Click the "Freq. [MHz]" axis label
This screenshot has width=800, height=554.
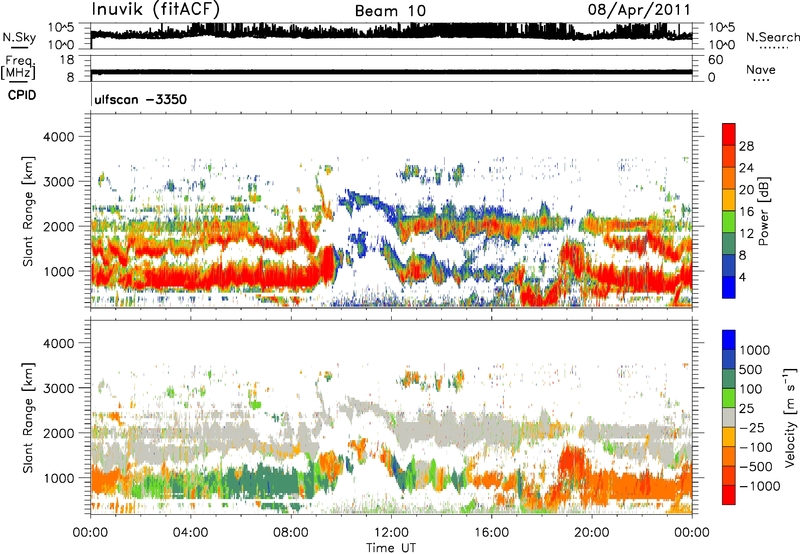(x=19, y=67)
